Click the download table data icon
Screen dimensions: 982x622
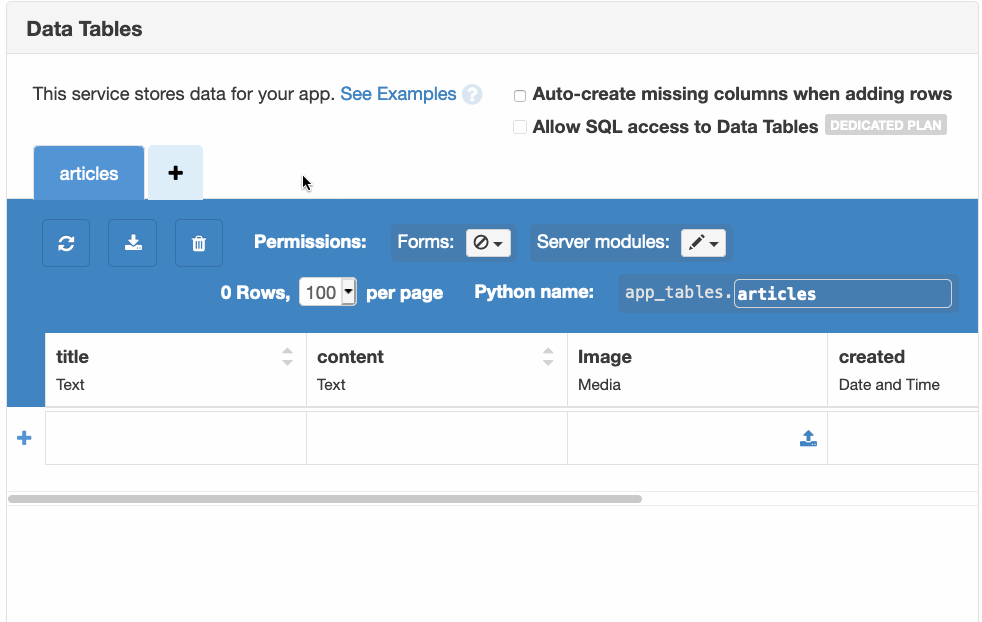click(132, 243)
